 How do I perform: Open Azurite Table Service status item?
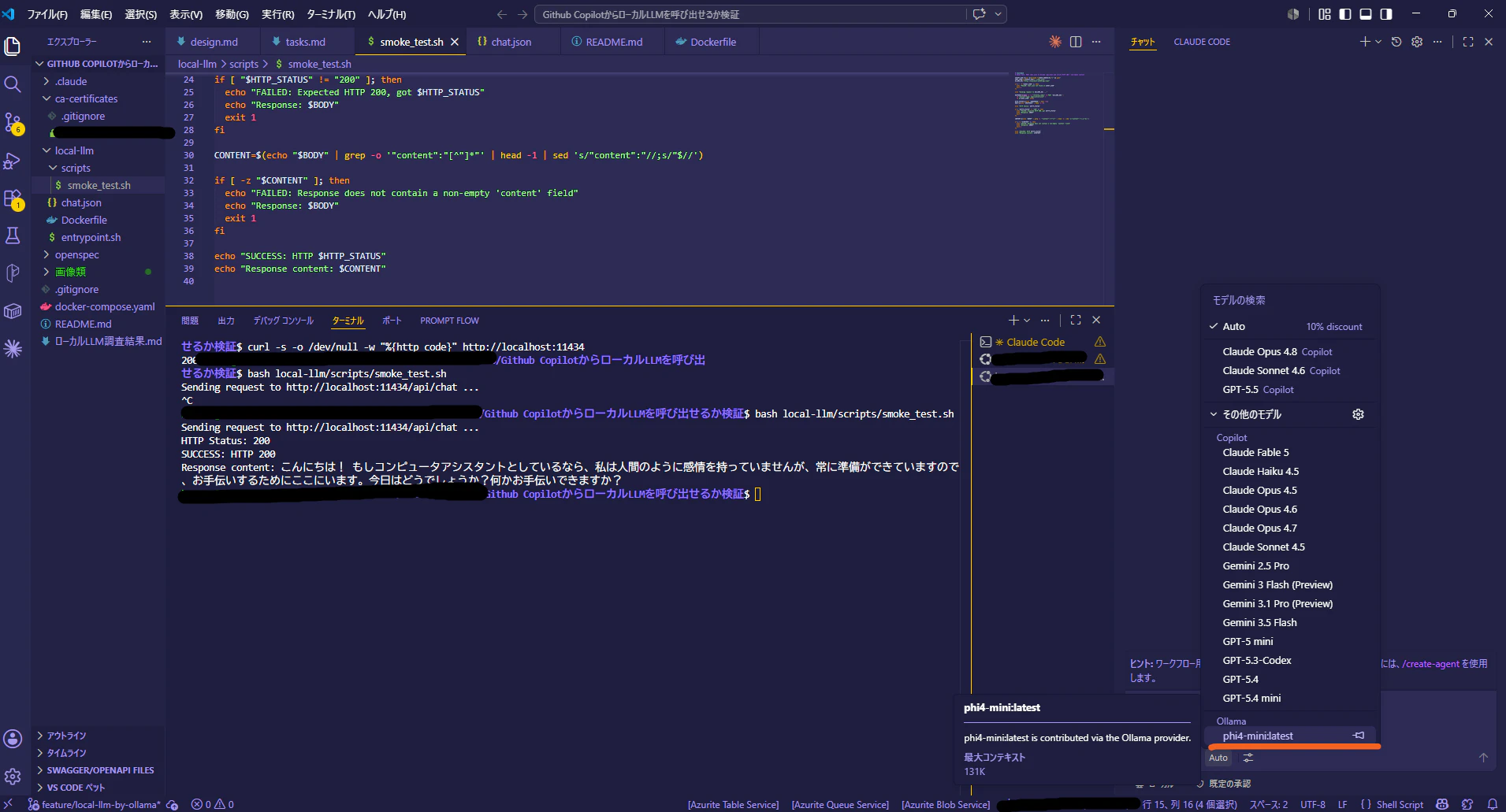coord(733,804)
